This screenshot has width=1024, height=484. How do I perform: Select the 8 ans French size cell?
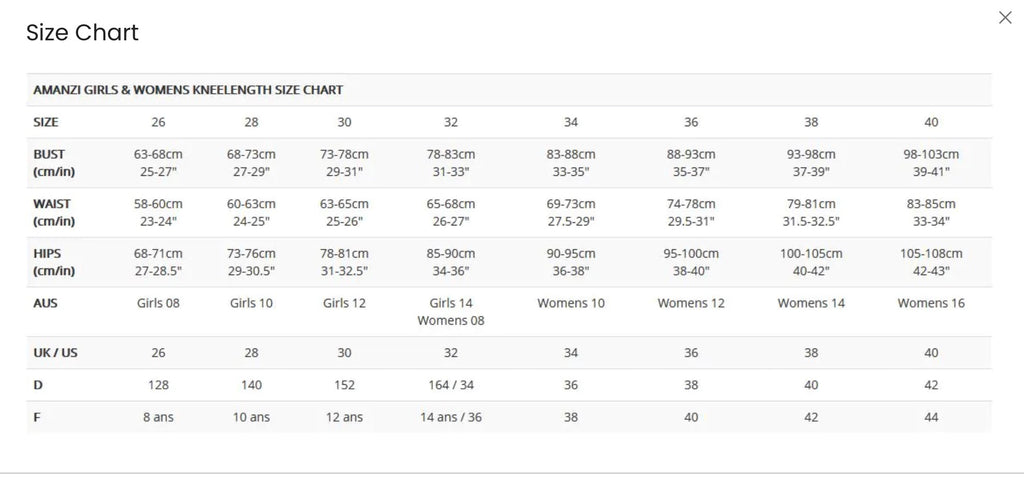[158, 417]
